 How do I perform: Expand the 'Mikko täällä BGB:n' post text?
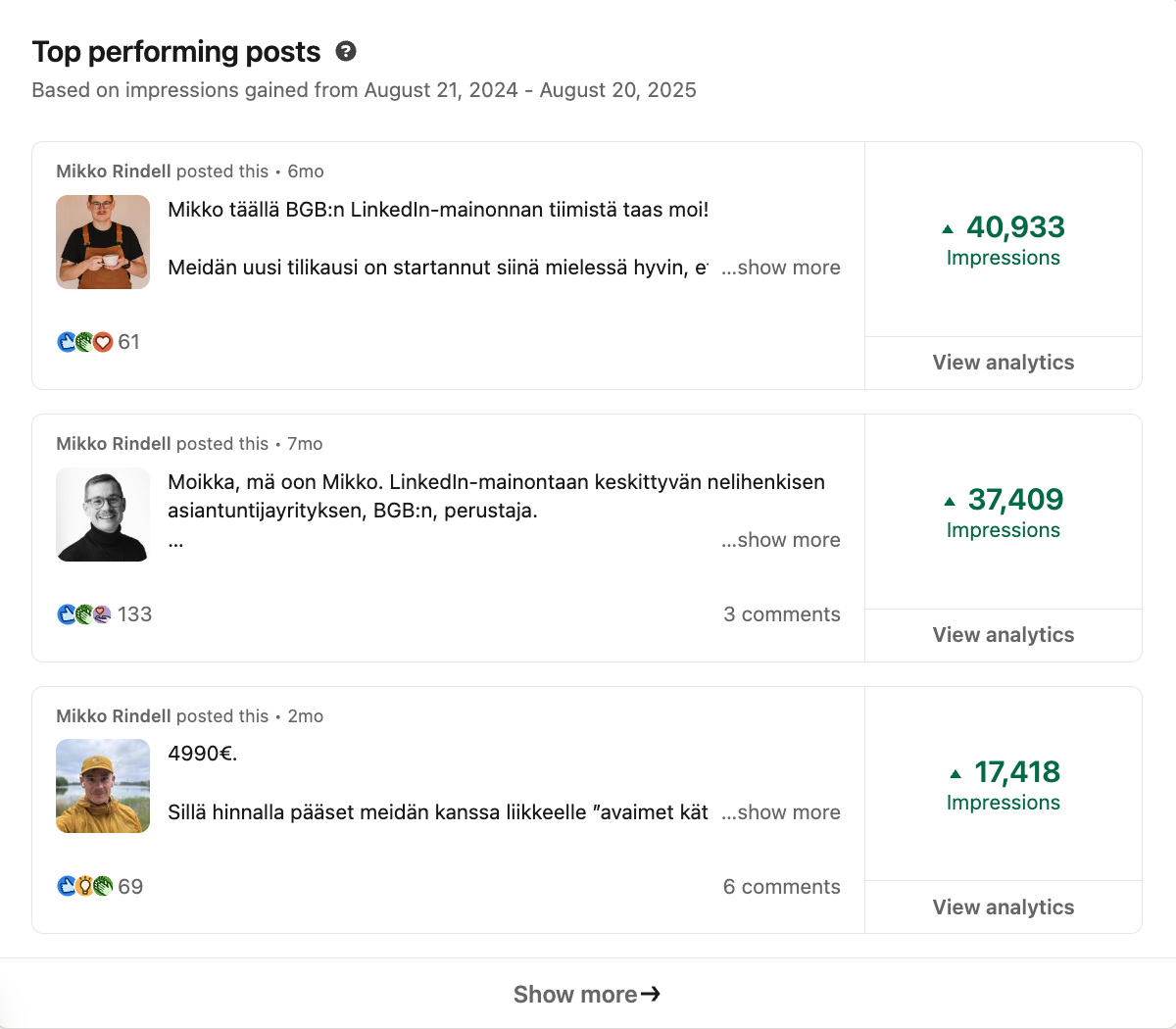coord(781,268)
